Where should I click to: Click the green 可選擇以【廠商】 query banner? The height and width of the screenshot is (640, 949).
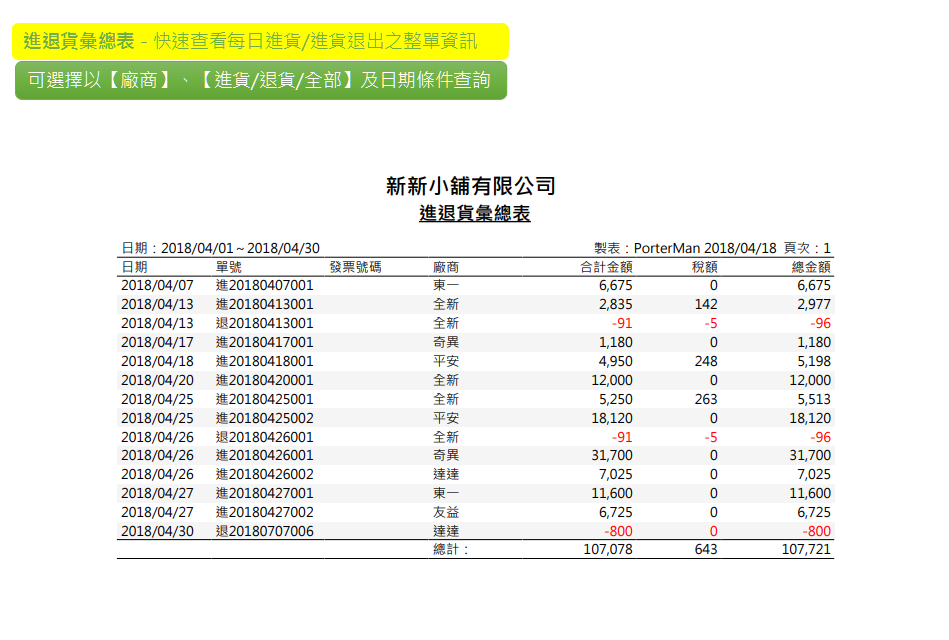pyautogui.click(x=261, y=80)
